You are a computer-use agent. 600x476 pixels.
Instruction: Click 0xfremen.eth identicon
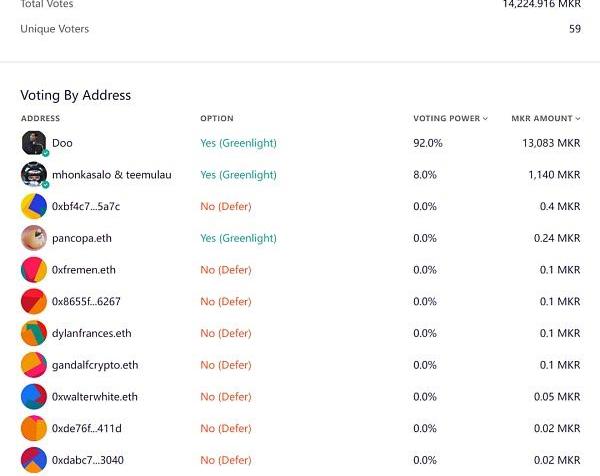coord(33,270)
